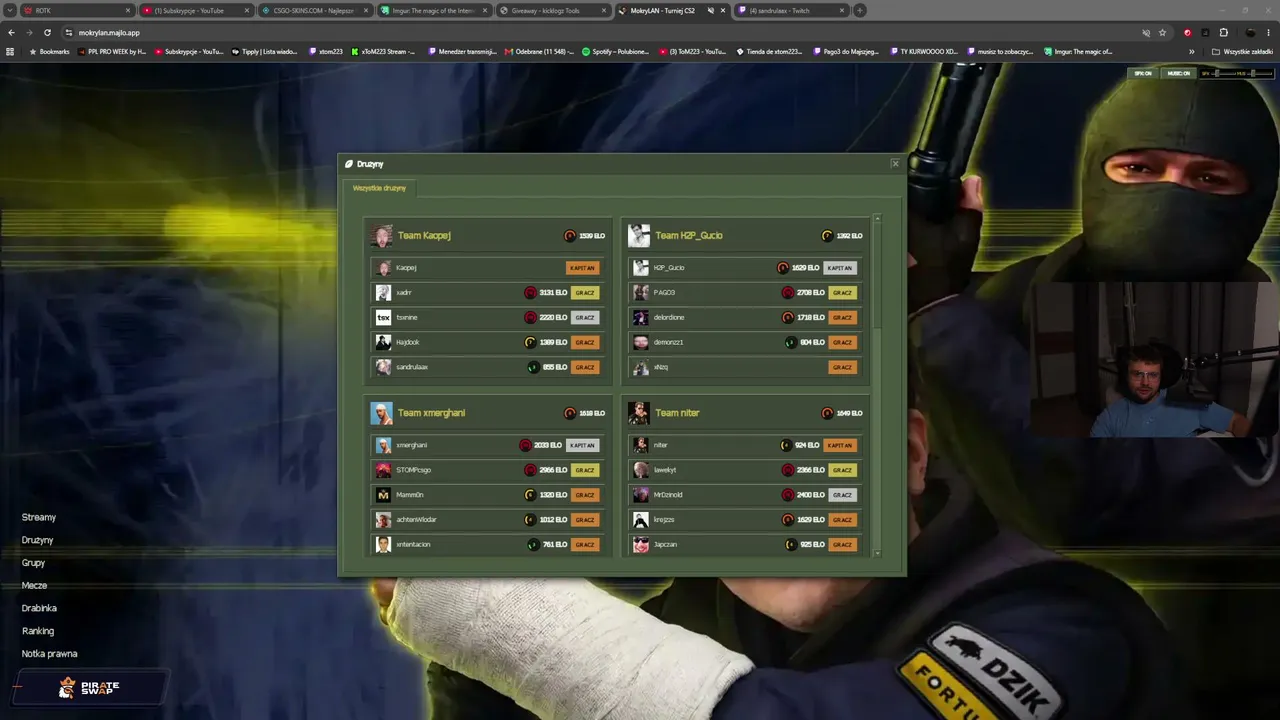Click krejzzs's player avatar
Viewport: 1280px width, 720px height.
coord(641,520)
